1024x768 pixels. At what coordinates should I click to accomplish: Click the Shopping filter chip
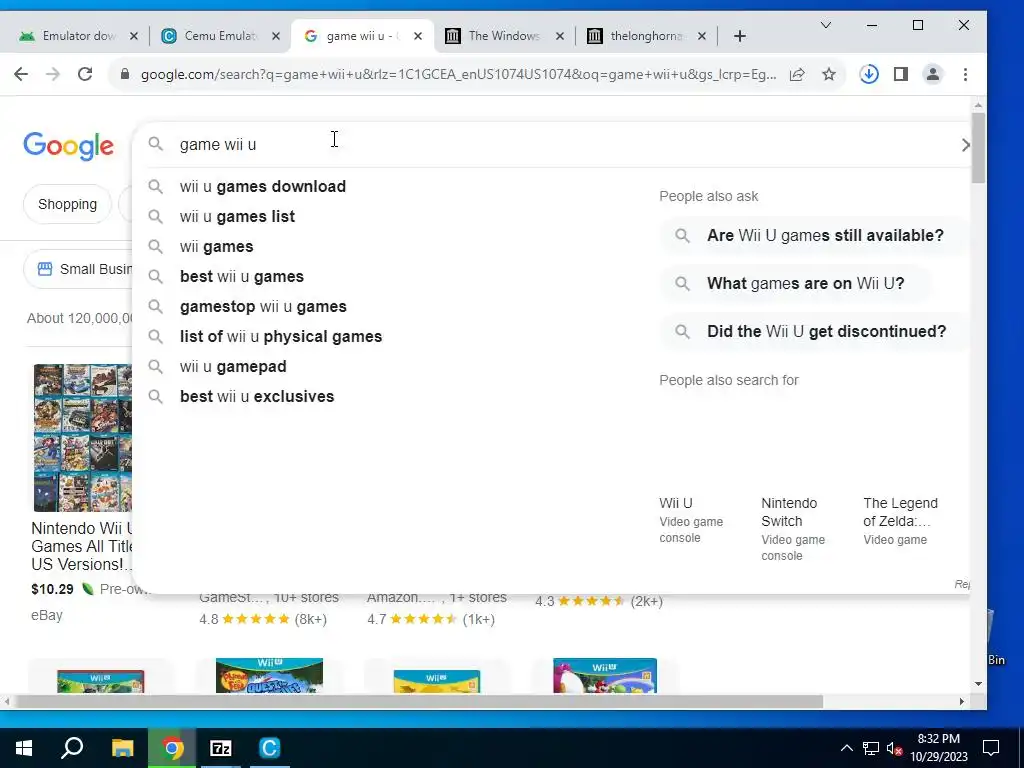point(67,204)
